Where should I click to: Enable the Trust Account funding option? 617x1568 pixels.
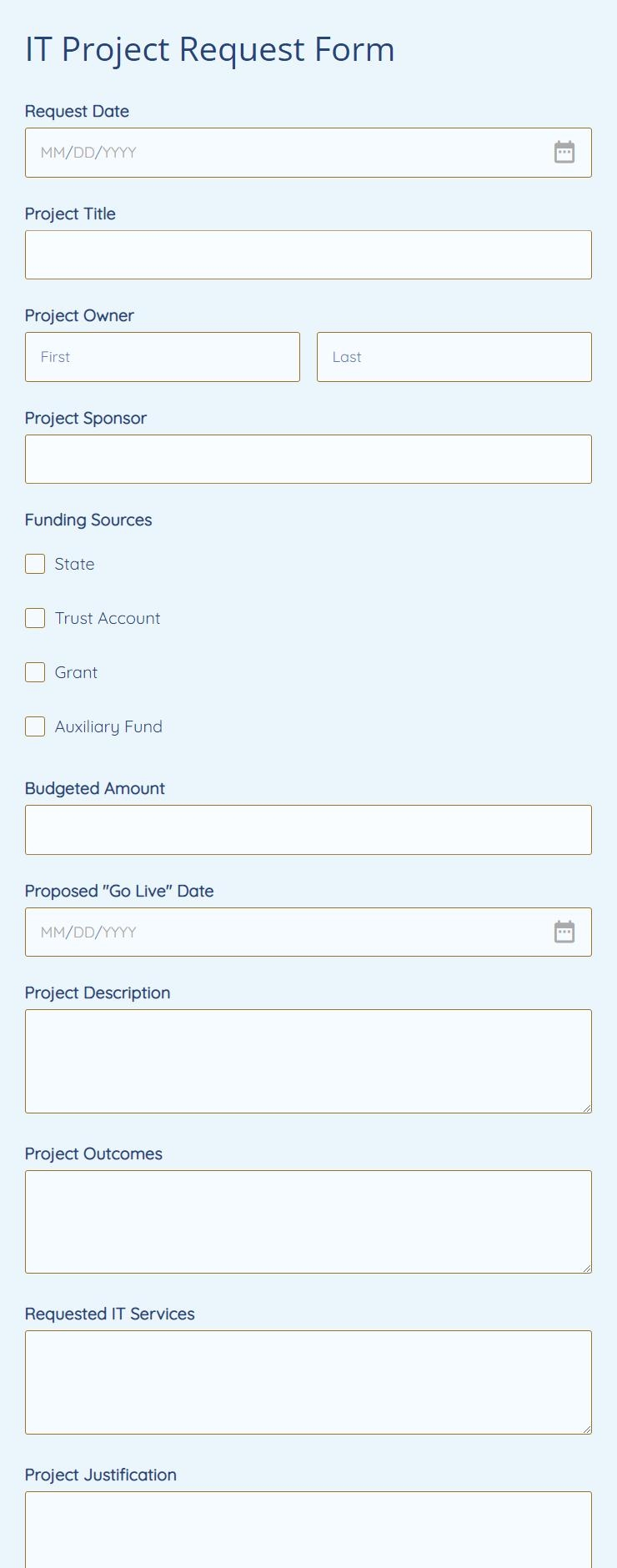tap(34, 618)
